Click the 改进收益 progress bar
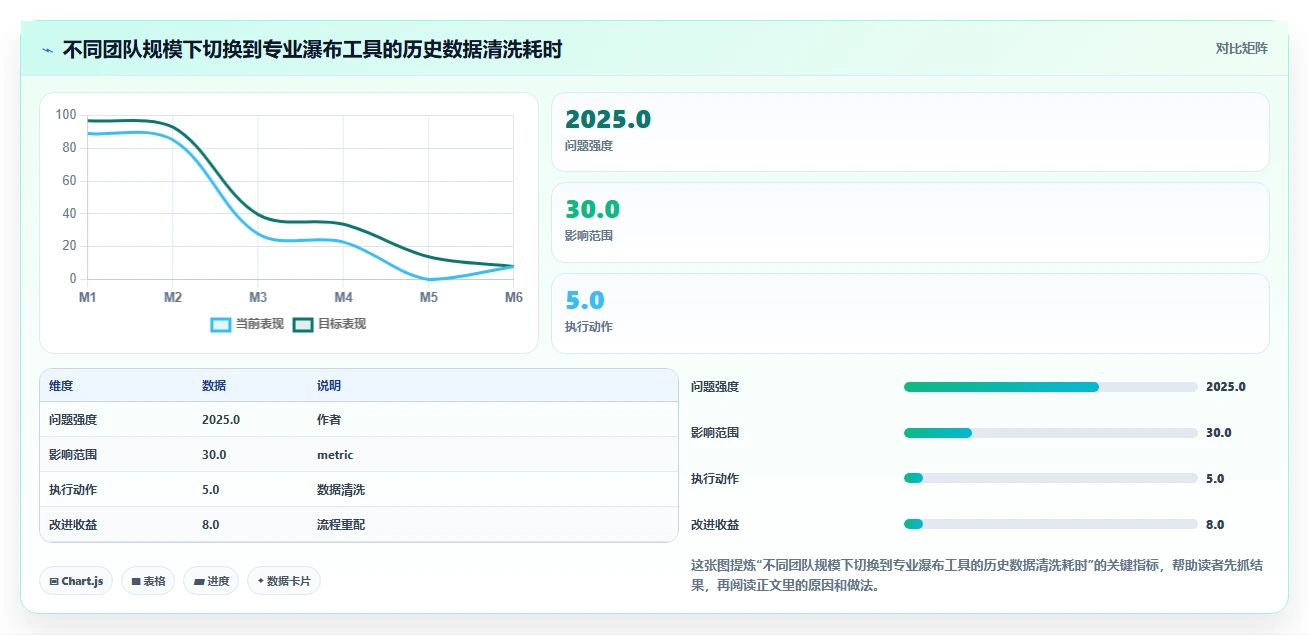Viewport: 1309px width, 635px height. [1050, 525]
